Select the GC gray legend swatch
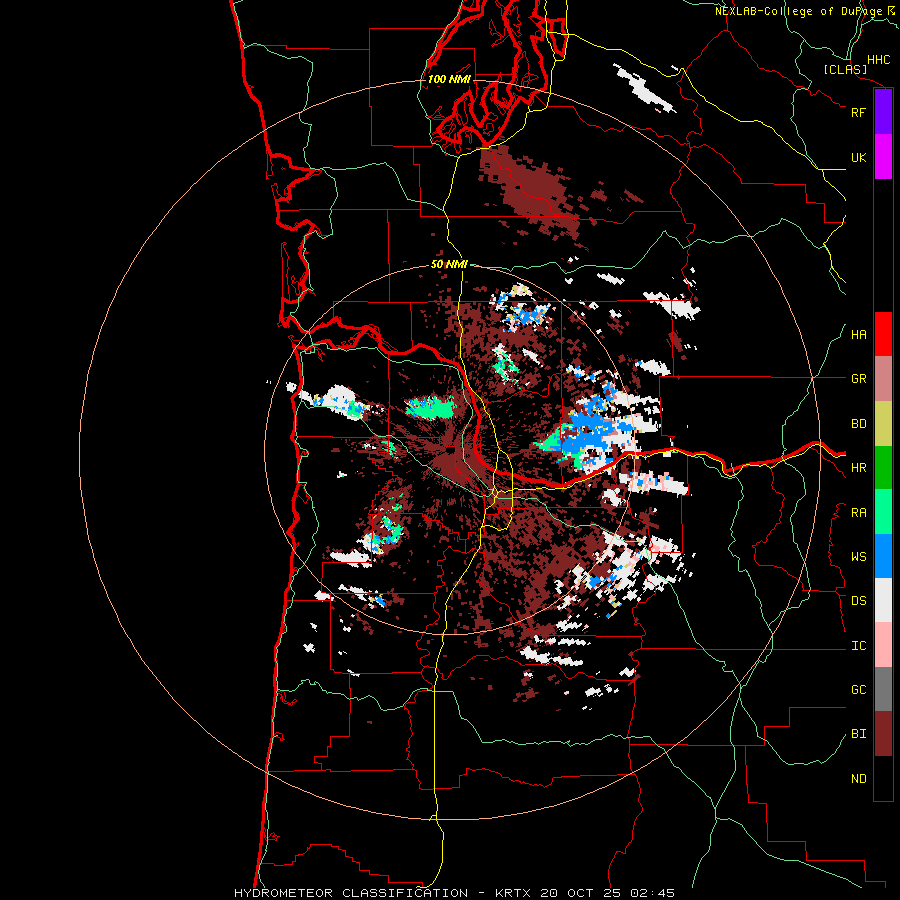900x900 pixels. (x=883, y=689)
